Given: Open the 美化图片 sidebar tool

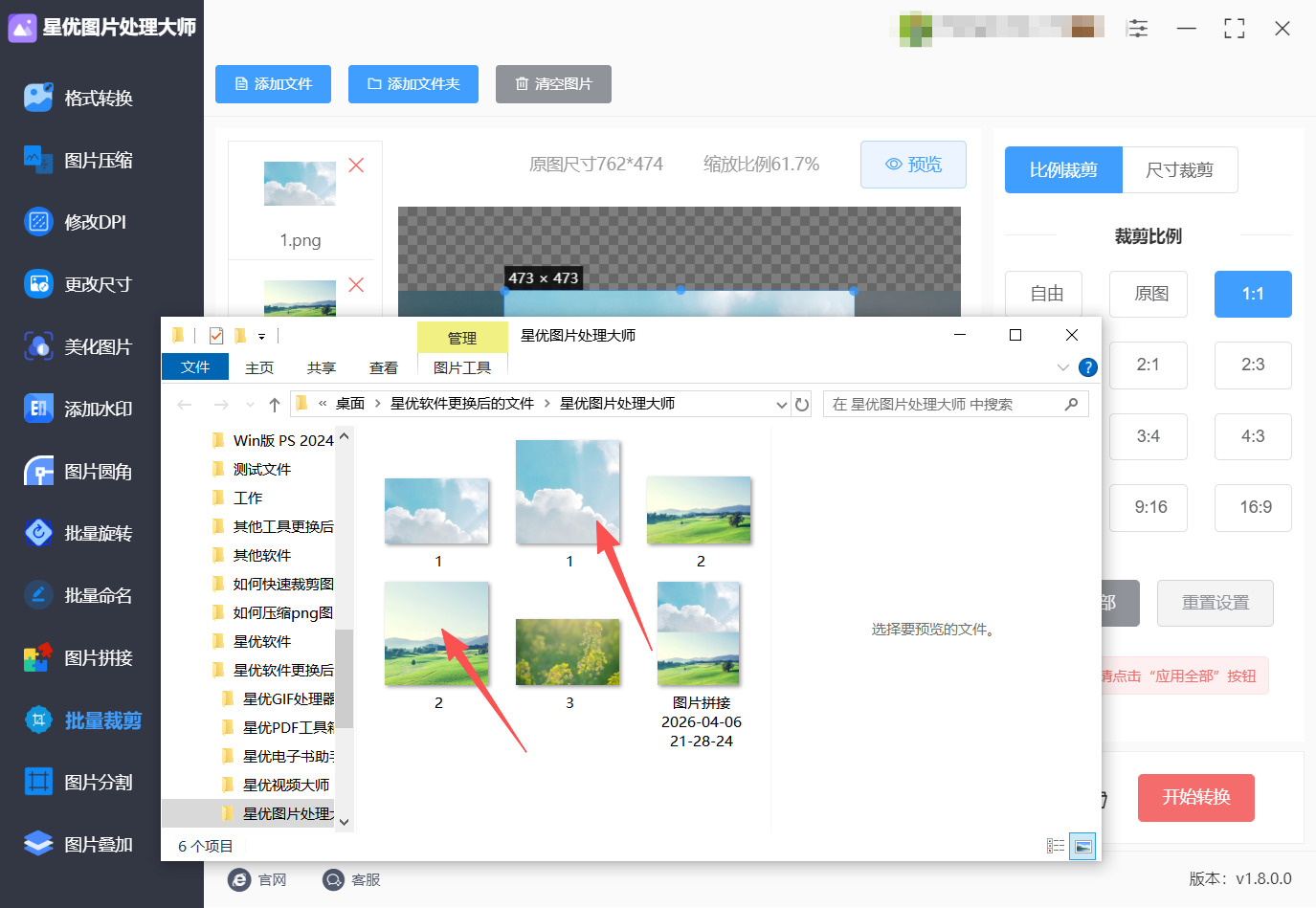Looking at the screenshot, I should tap(78, 346).
